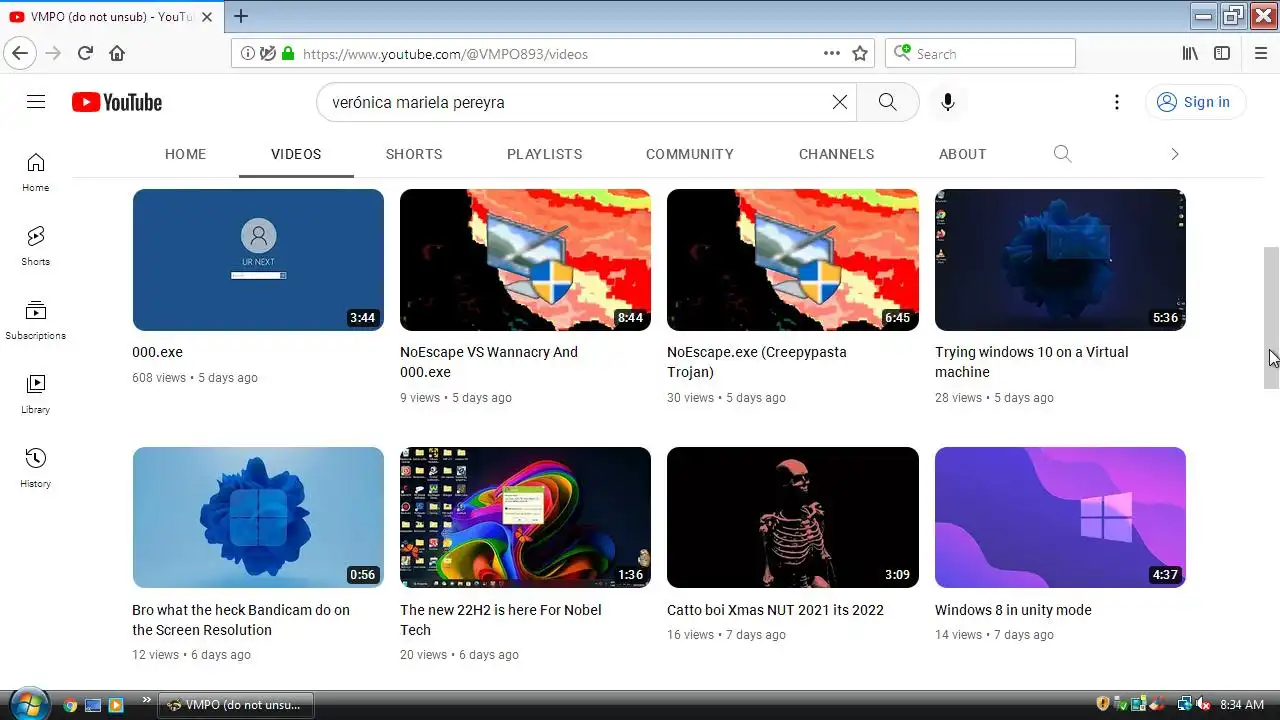Search within the channel using the magnifier icon
Viewport: 1280px width, 720px height.
point(1062,154)
